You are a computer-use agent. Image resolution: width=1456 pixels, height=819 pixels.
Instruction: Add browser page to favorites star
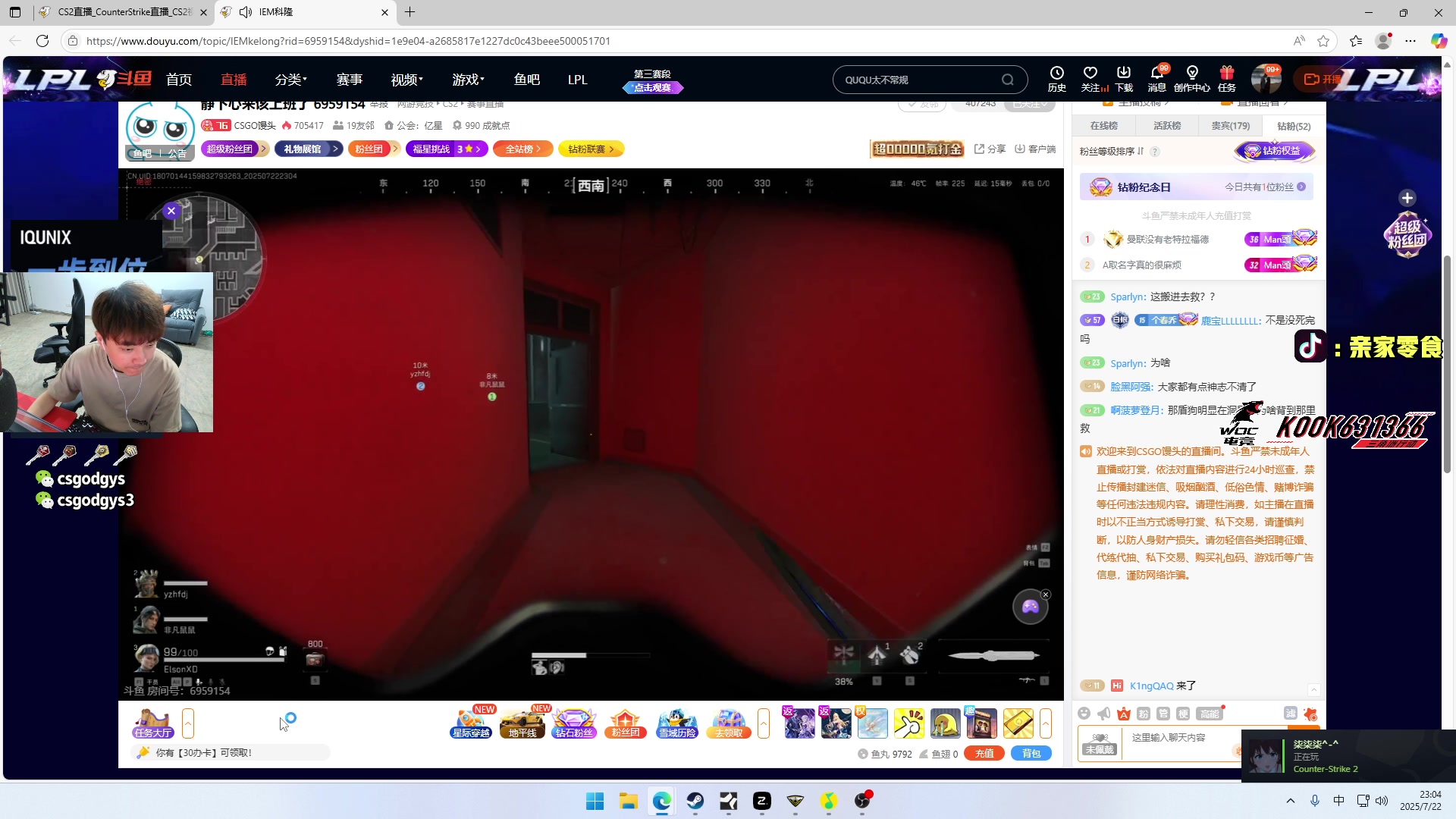[x=1323, y=41]
